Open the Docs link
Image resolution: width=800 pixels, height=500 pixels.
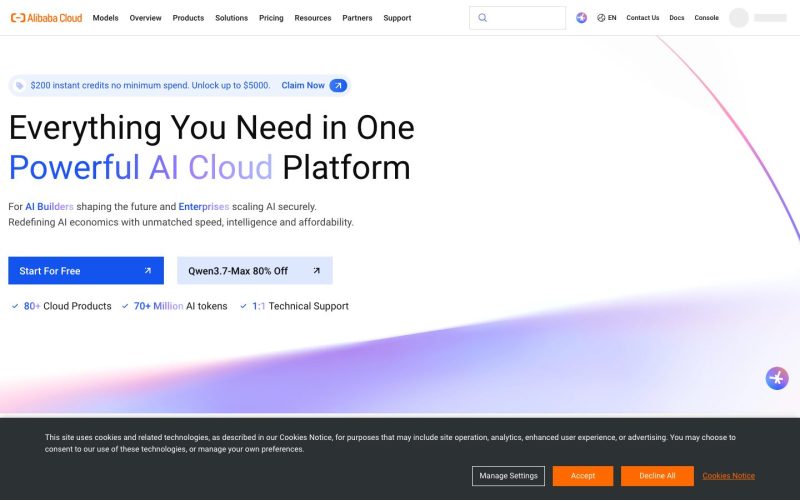click(x=677, y=18)
